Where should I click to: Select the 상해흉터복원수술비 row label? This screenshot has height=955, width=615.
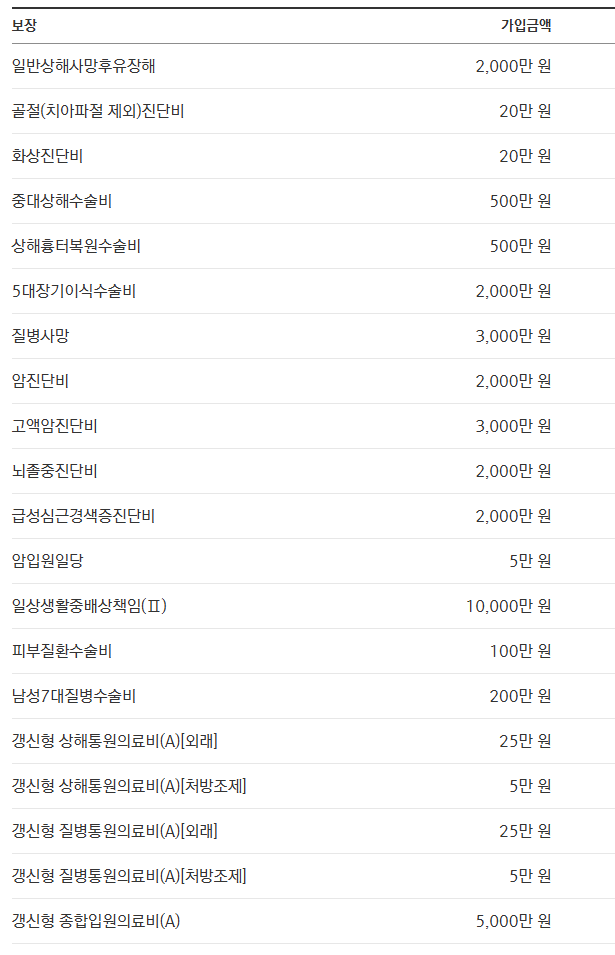[x=76, y=246]
